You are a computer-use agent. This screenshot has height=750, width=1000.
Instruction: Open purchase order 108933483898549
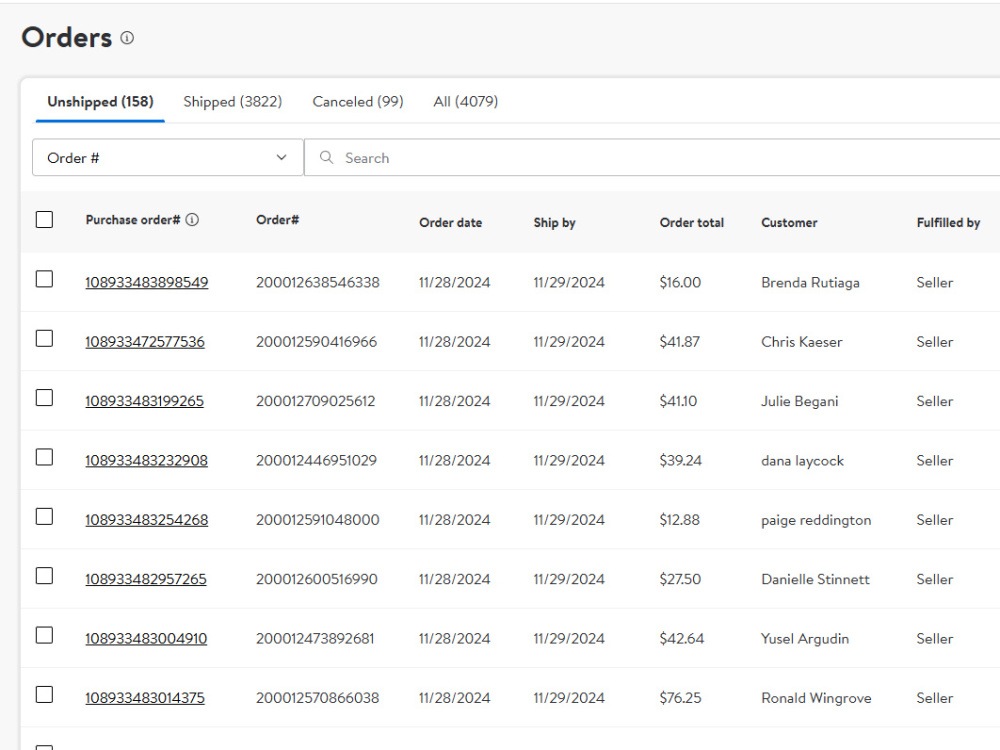(x=147, y=283)
